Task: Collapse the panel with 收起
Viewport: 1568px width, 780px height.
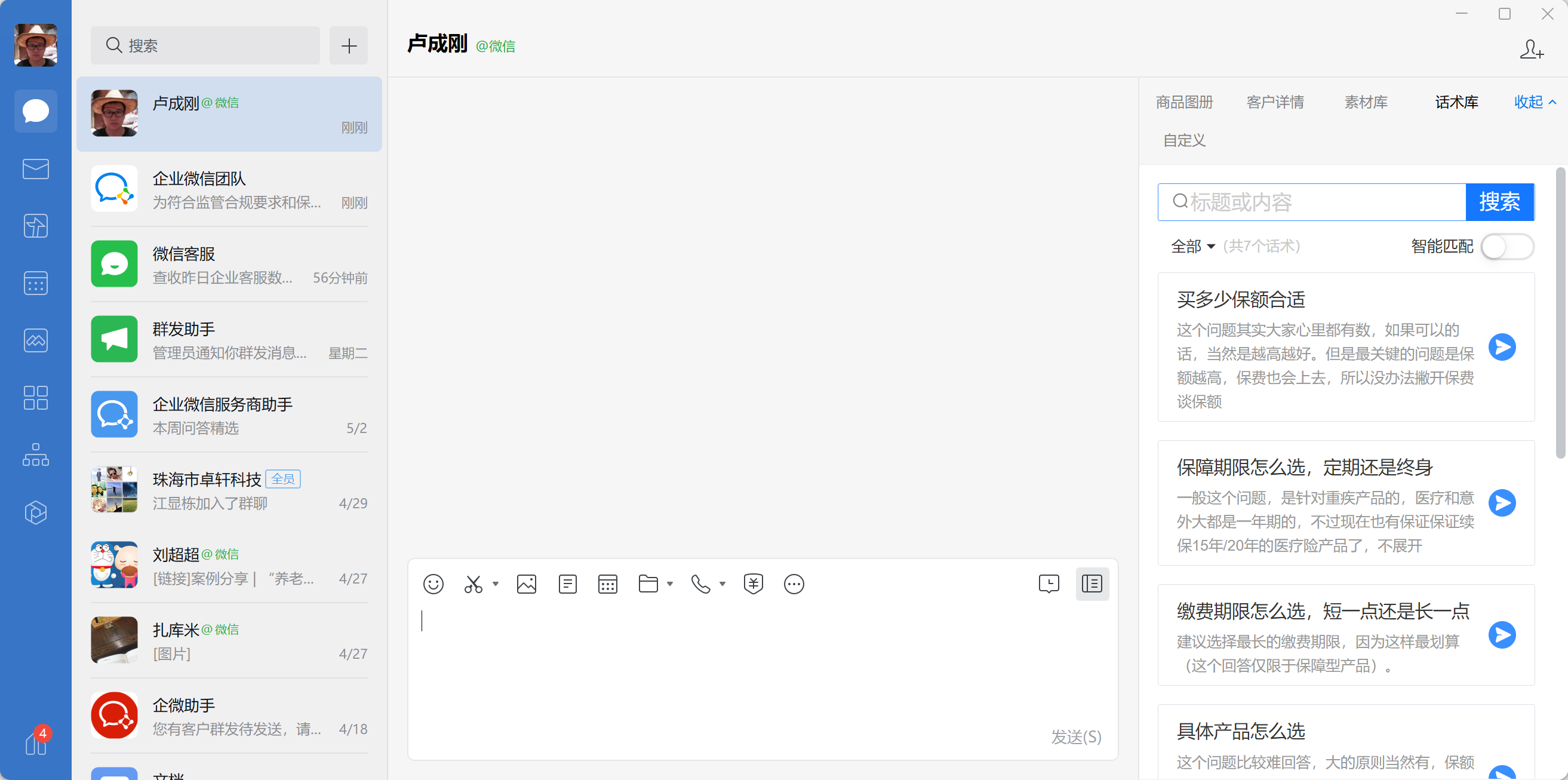Action: pyautogui.click(x=1535, y=102)
